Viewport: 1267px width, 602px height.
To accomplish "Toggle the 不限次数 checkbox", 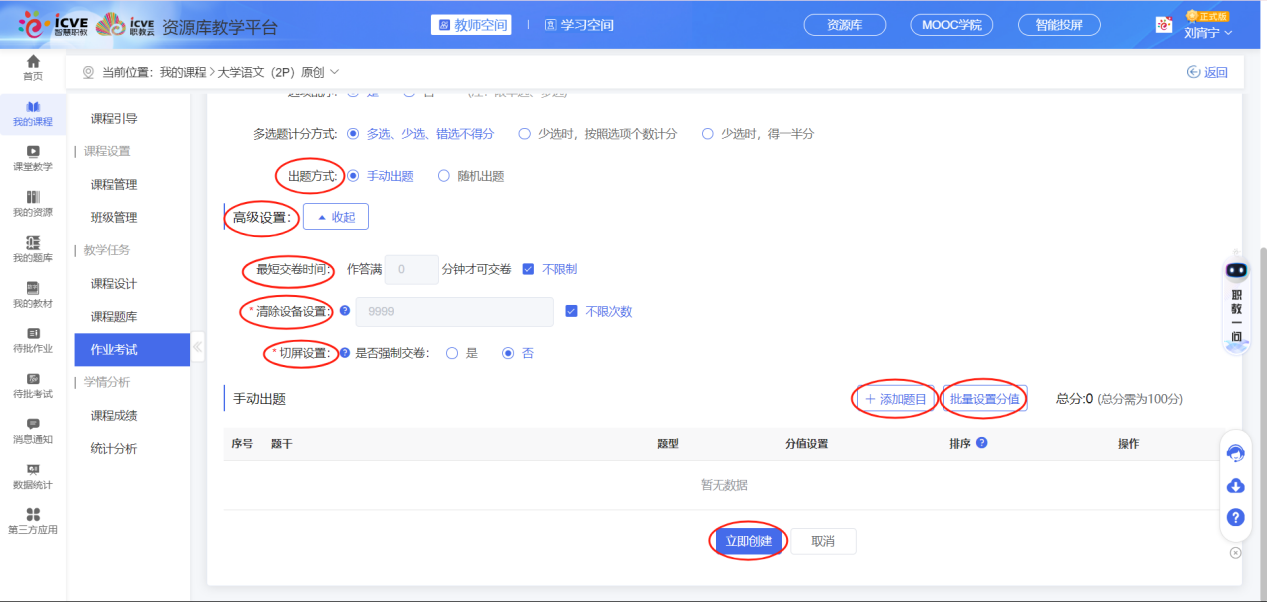I will pyautogui.click(x=572, y=311).
